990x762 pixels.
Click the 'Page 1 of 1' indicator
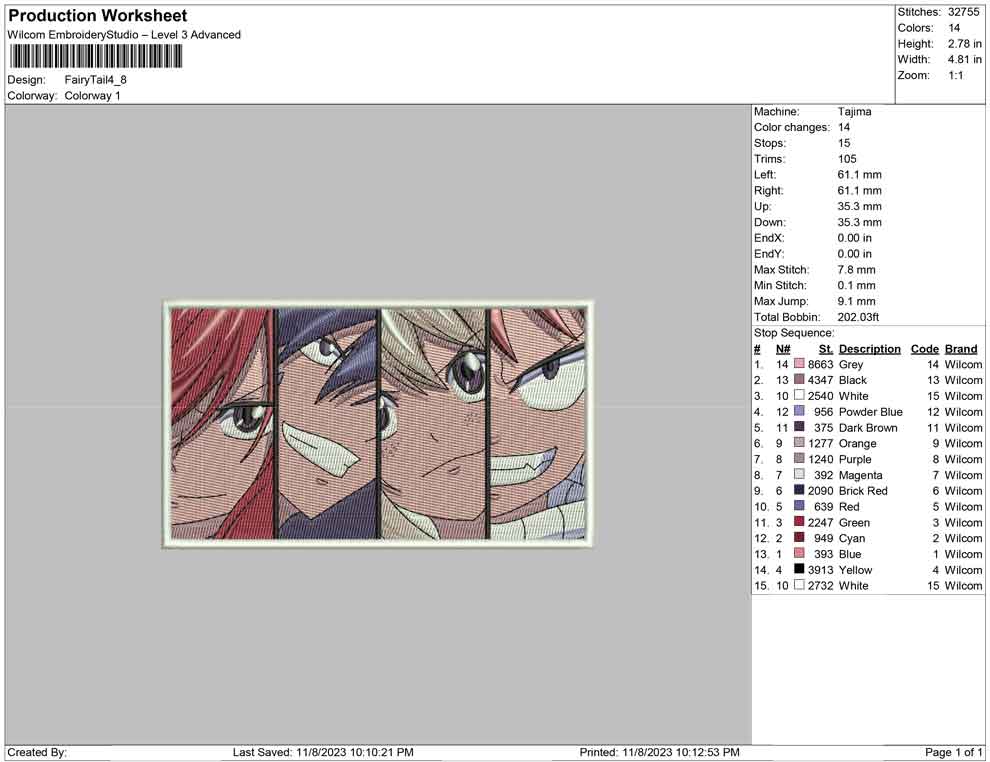[x=953, y=752]
